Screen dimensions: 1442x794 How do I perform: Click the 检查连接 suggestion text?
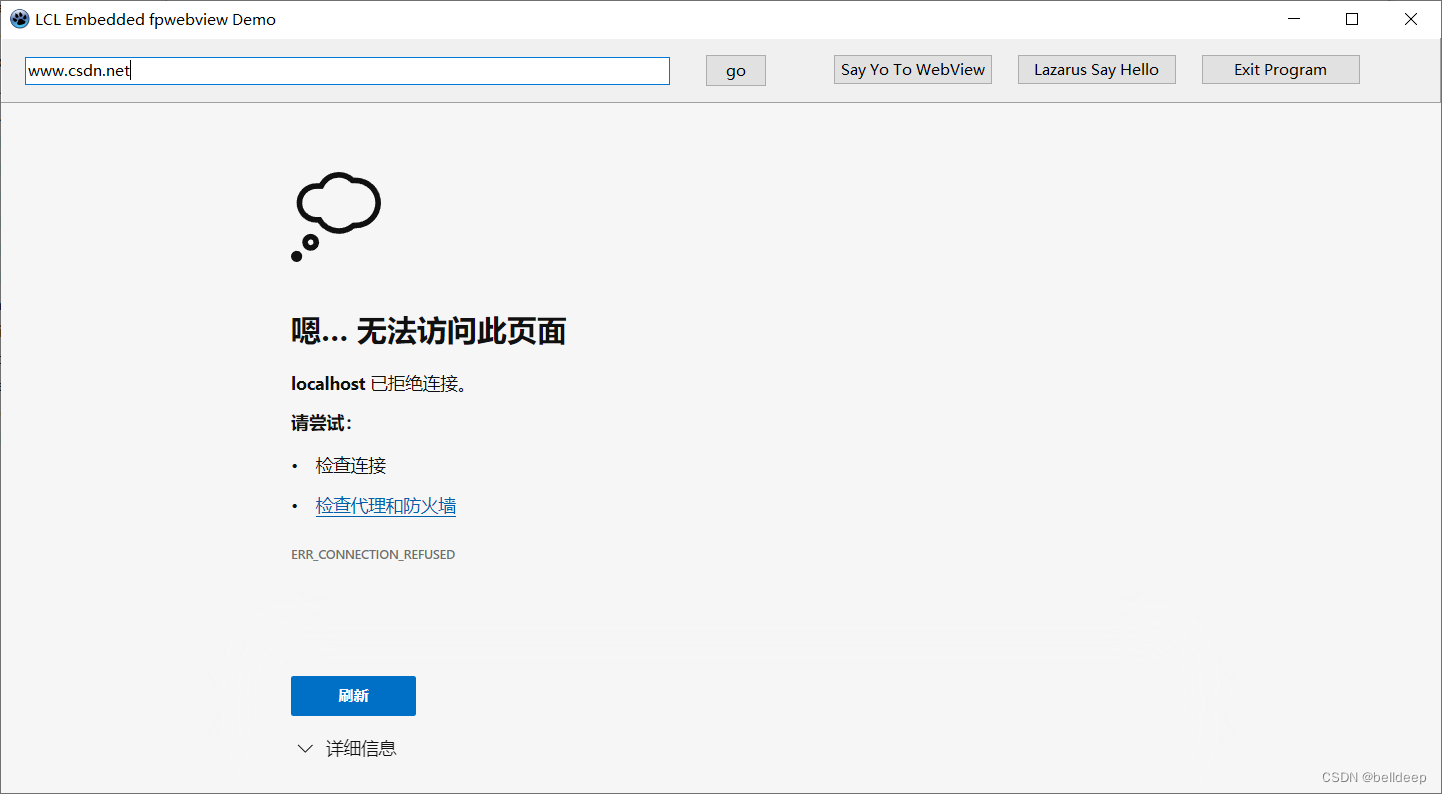351,466
